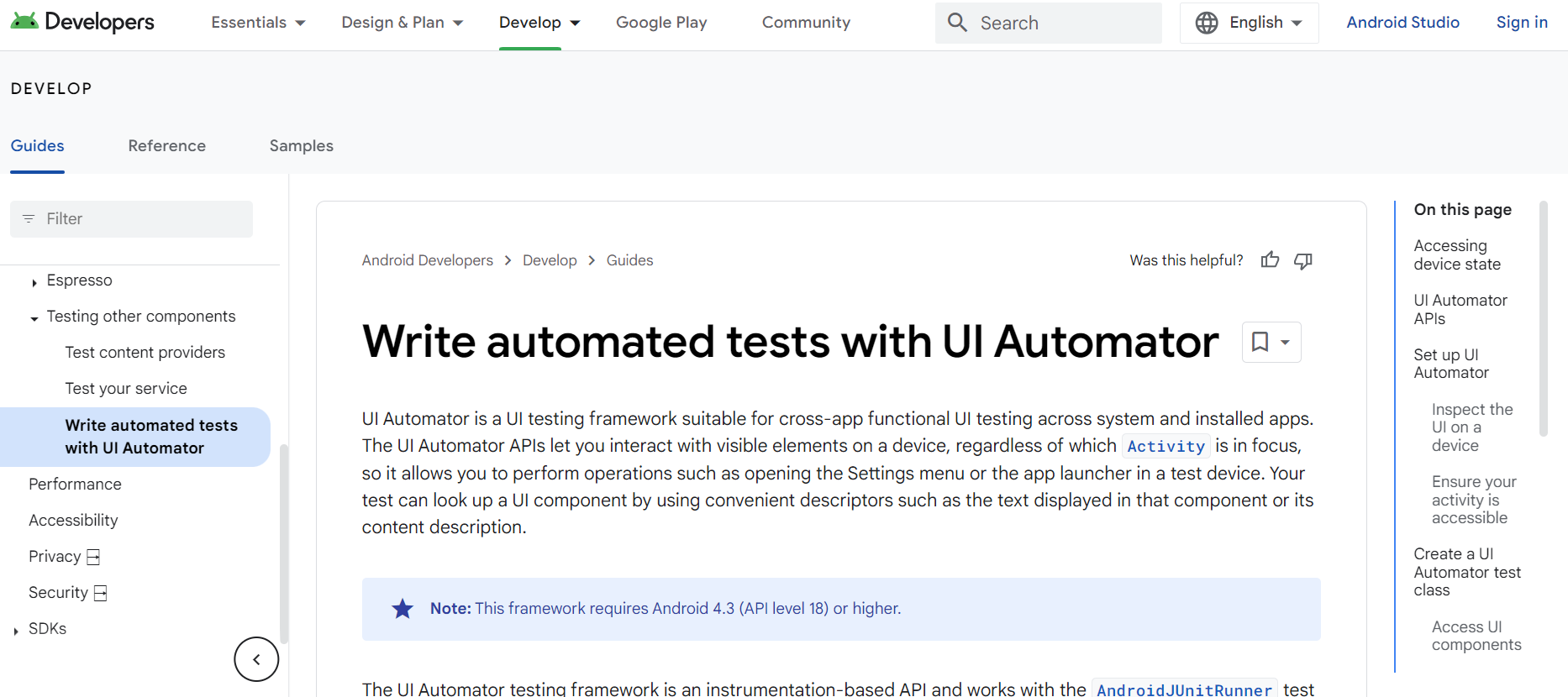
Task: Open the Design & Plan dropdown
Action: coord(403,23)
